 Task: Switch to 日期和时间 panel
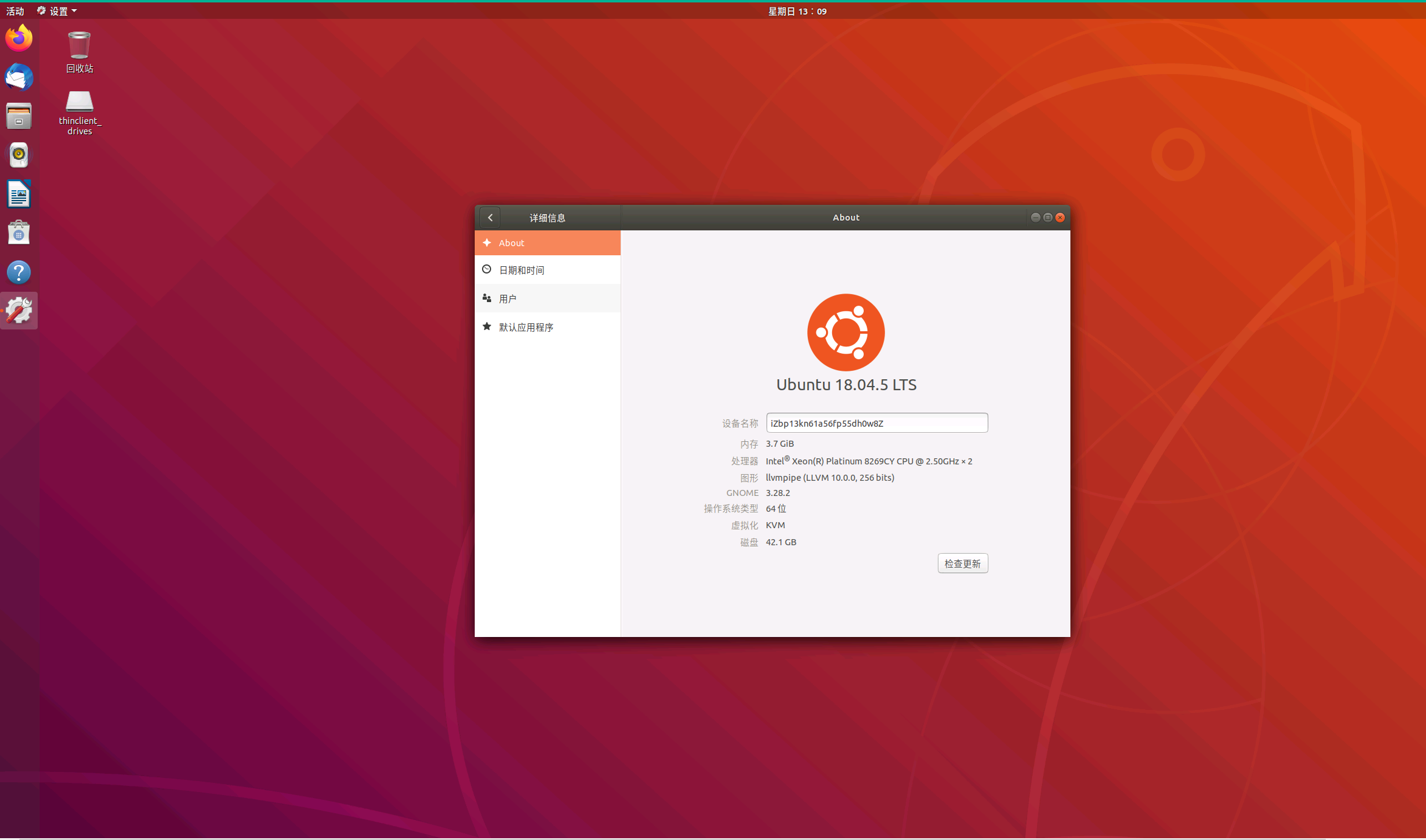(x=548, y=270)
